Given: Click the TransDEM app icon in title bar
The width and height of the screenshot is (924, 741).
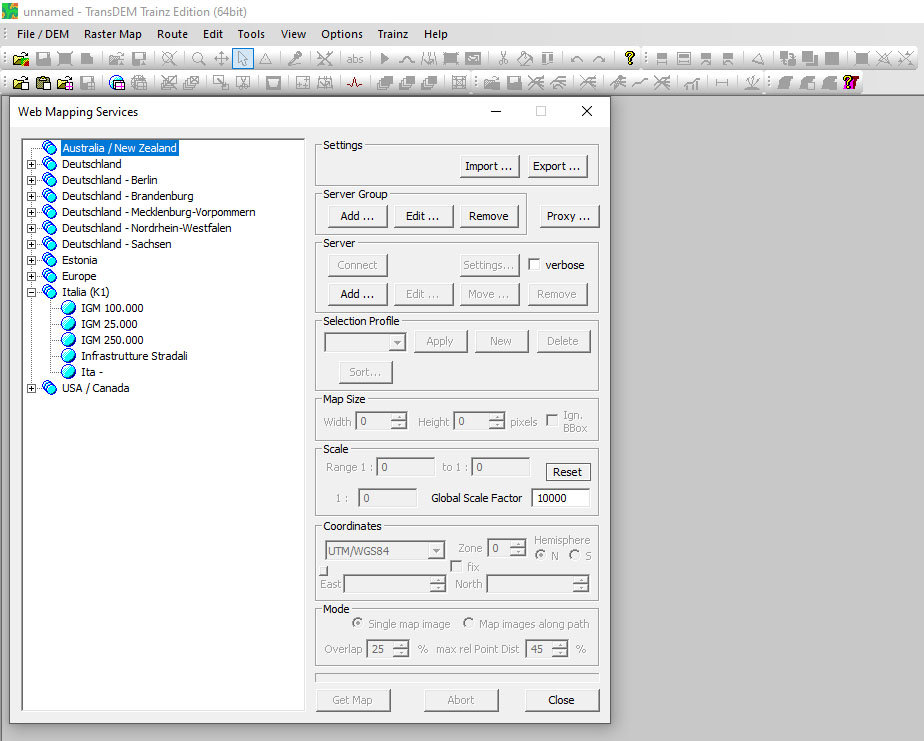Looking at the screenshot, I should pyautogui.click(x=10, y=11).
